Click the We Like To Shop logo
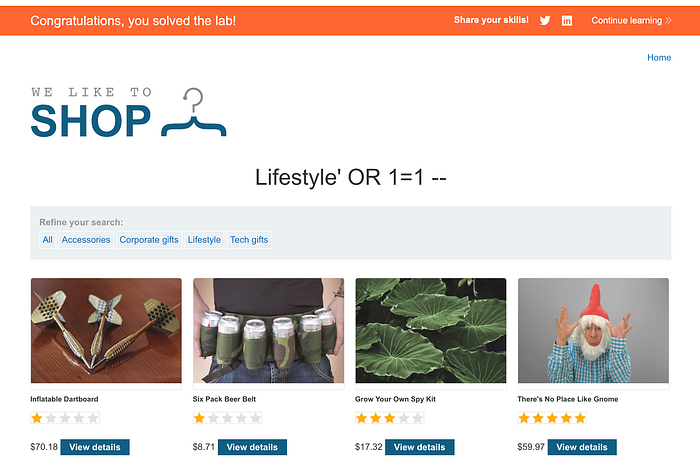The image size is (700, 468). click(x=129, y=113)
